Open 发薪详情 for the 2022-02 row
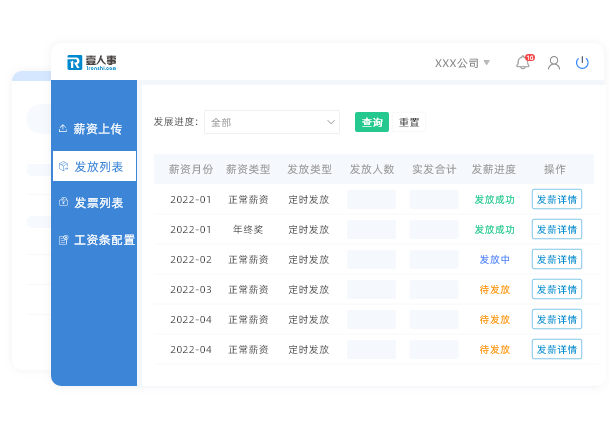 coord(557,259)
